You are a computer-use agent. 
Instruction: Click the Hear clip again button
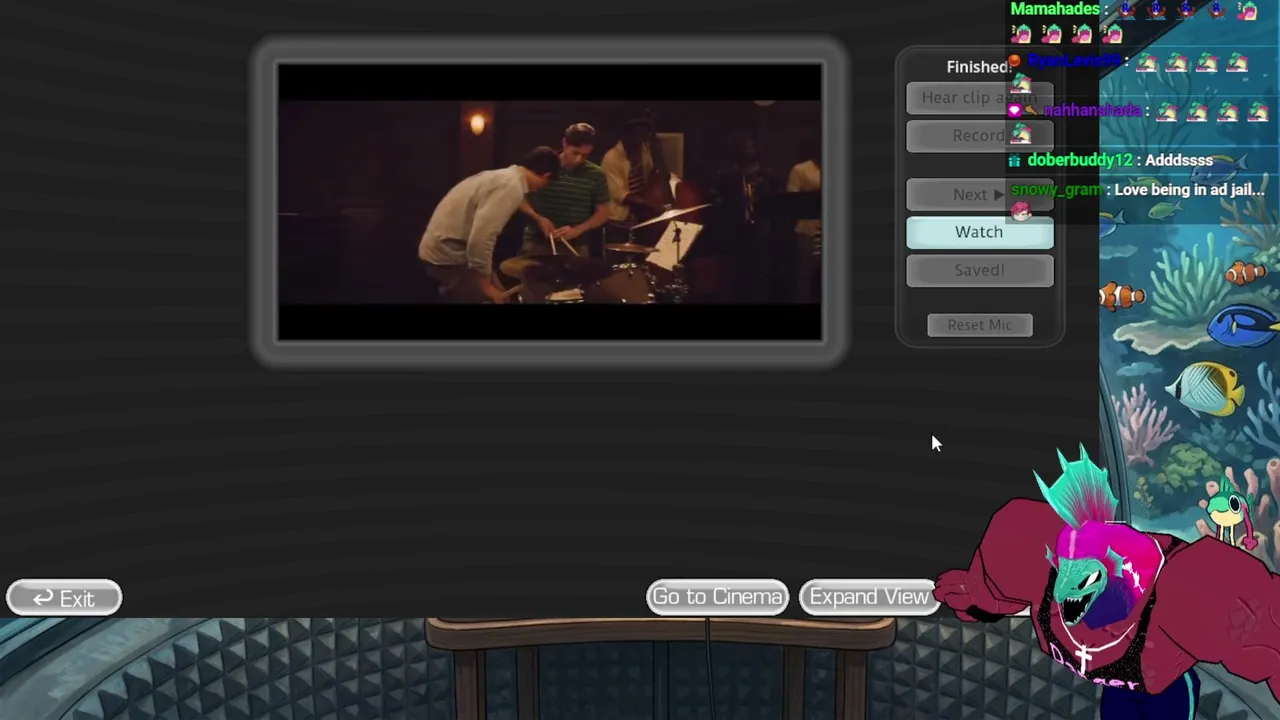pyautogui.click(x=979, y=98)
